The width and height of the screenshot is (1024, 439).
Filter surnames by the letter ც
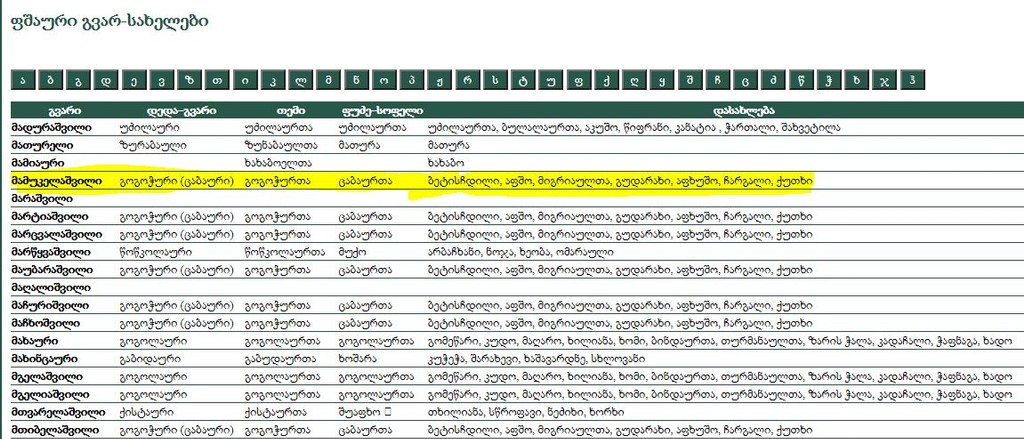click(x=746, y=80)
